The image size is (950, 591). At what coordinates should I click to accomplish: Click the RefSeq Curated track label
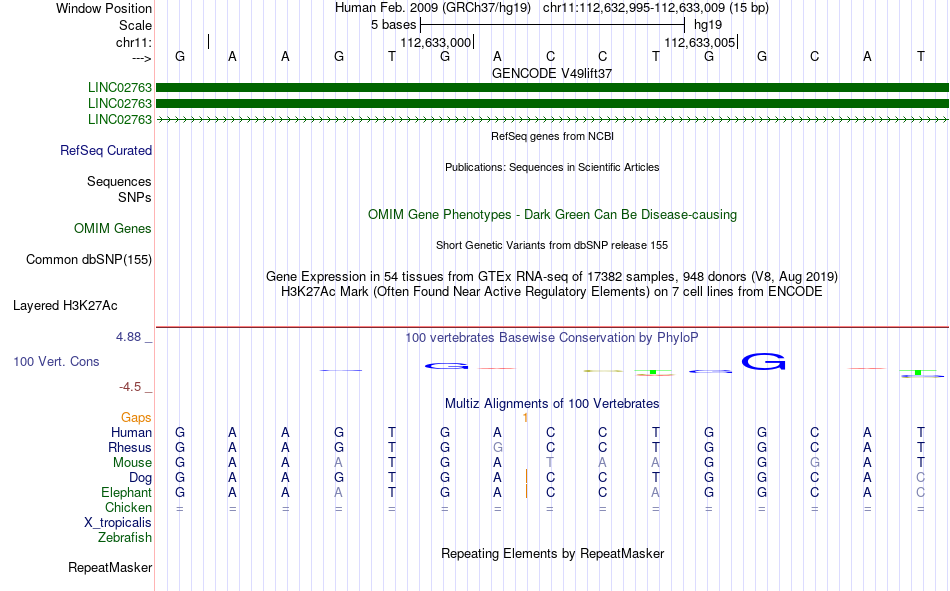105,150
